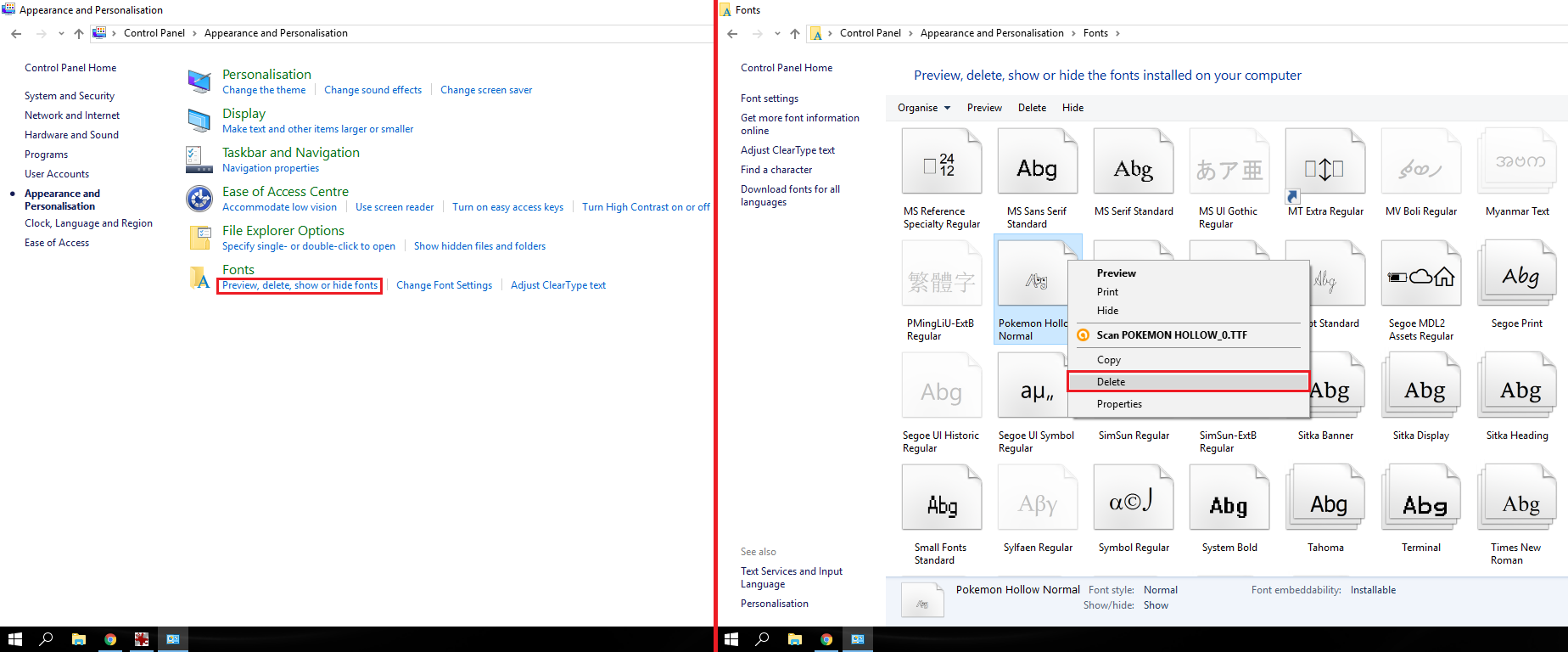
Task: Select the MS Serif Standard font icon
Action: coord(1134,161)
